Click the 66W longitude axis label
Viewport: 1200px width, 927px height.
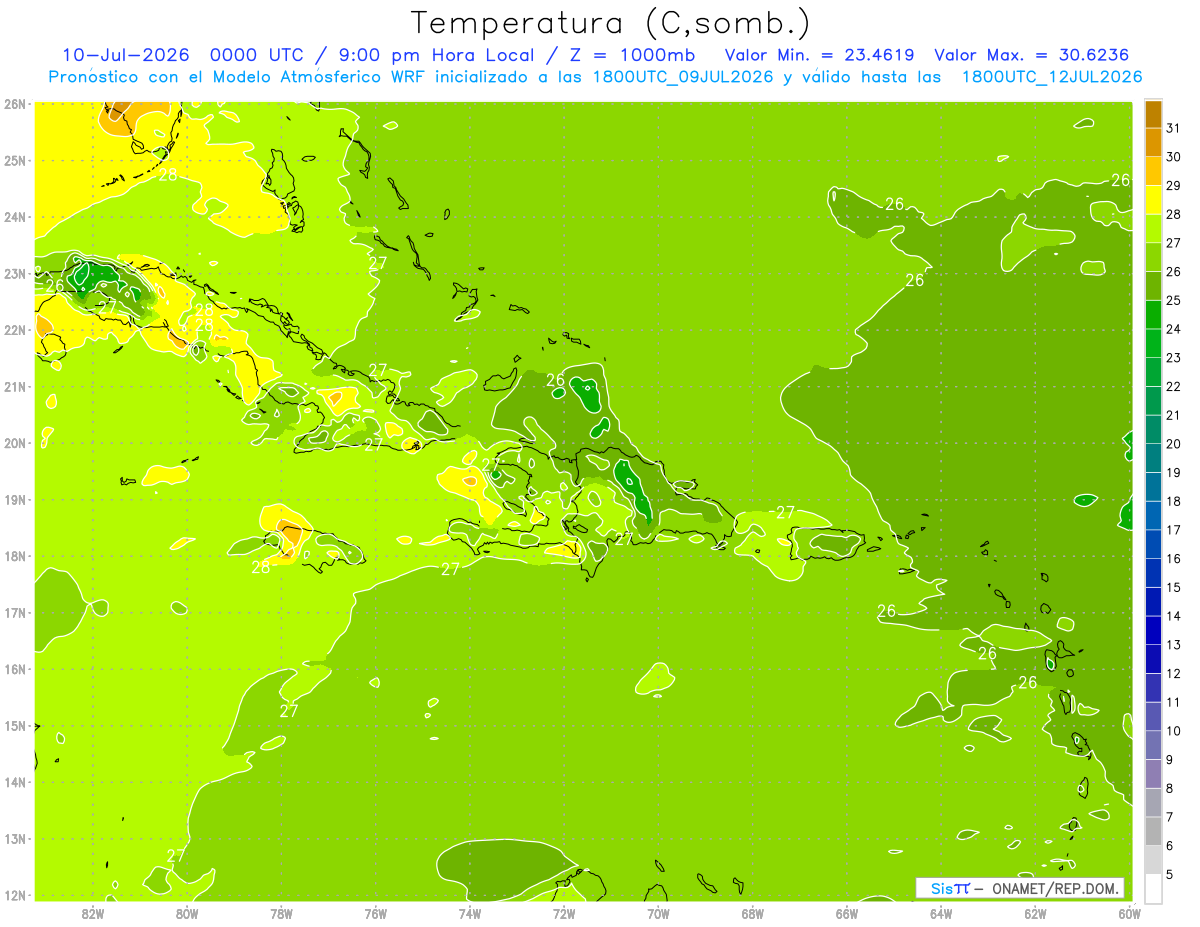click(x=847, y=913)
